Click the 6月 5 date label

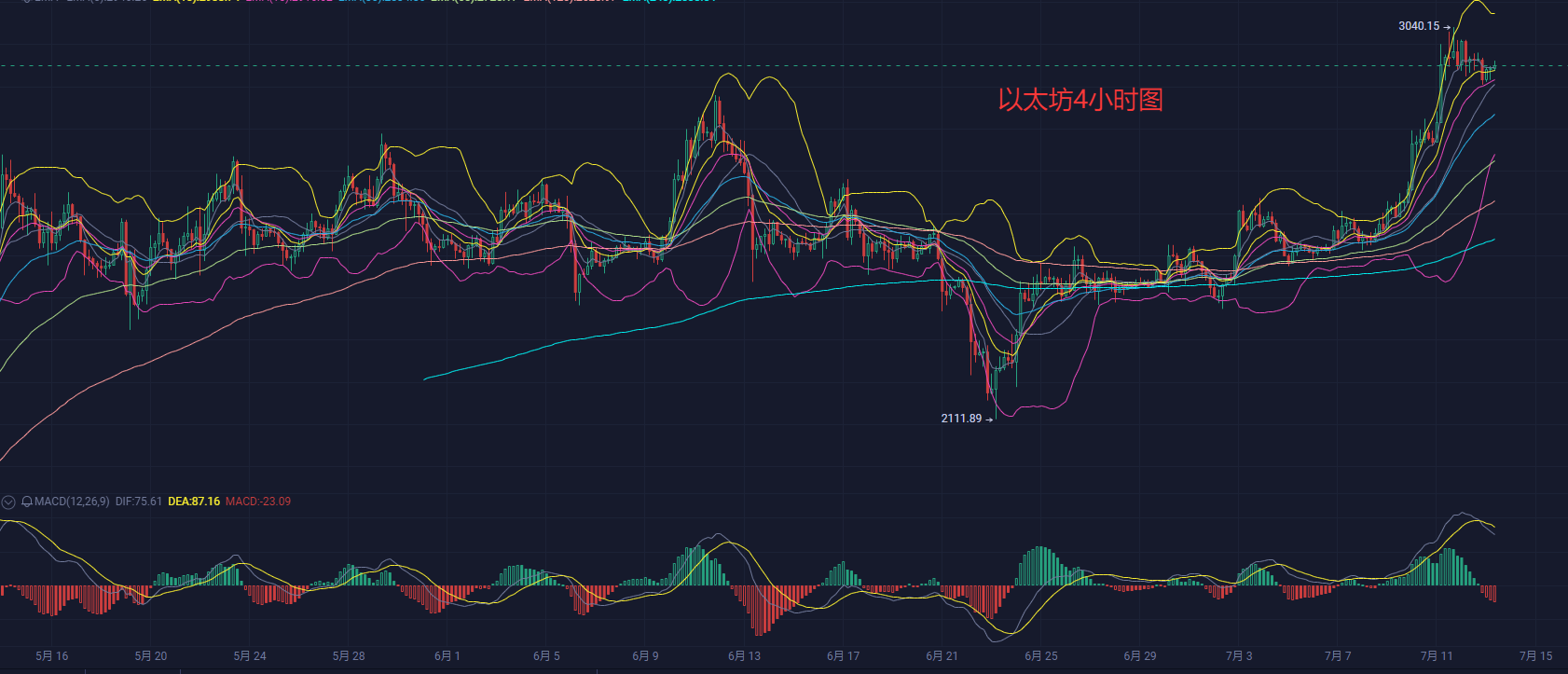coord(547,656)
